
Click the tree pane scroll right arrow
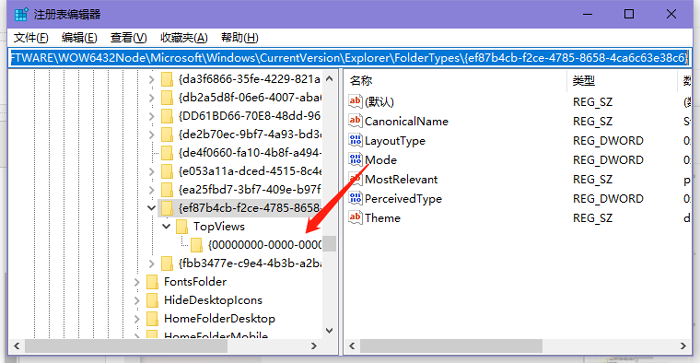[314, 346]
